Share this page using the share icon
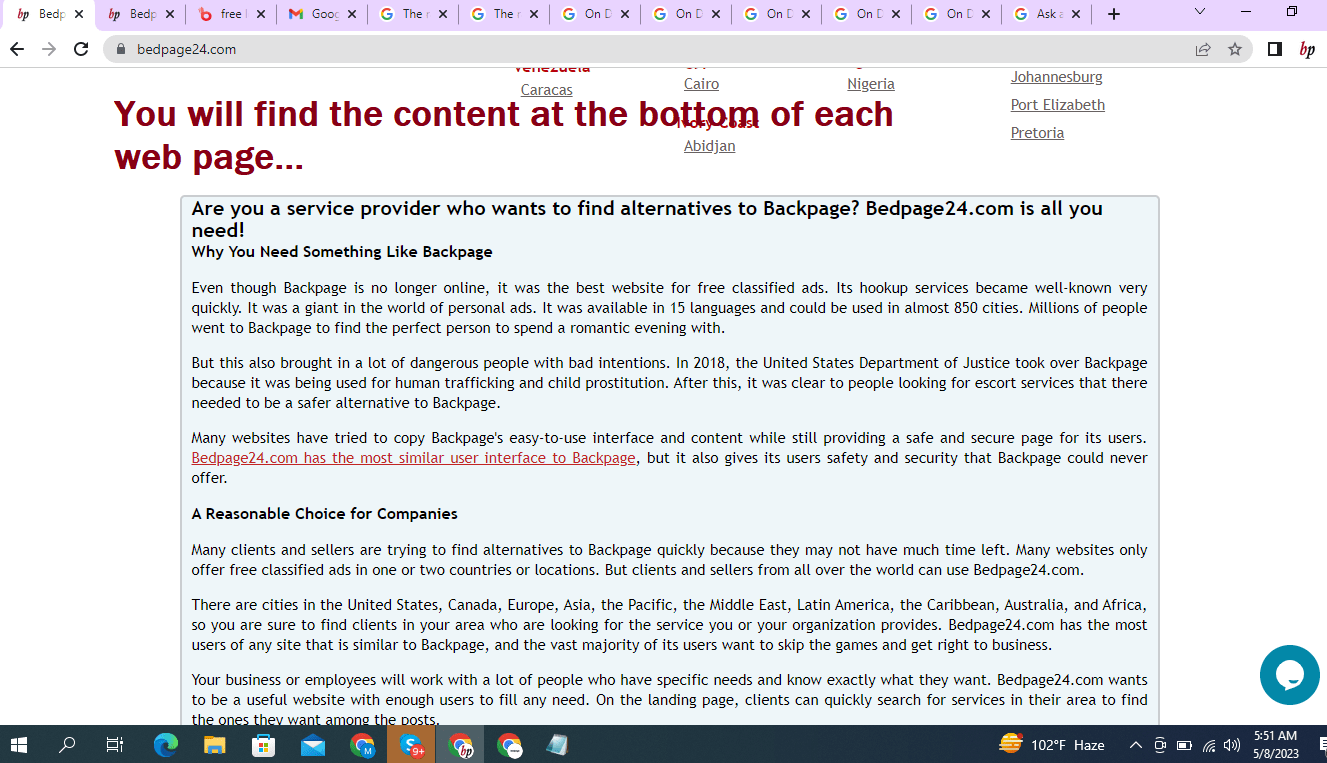Viewport: 1327px width, 763px height. click(1203, 49)
